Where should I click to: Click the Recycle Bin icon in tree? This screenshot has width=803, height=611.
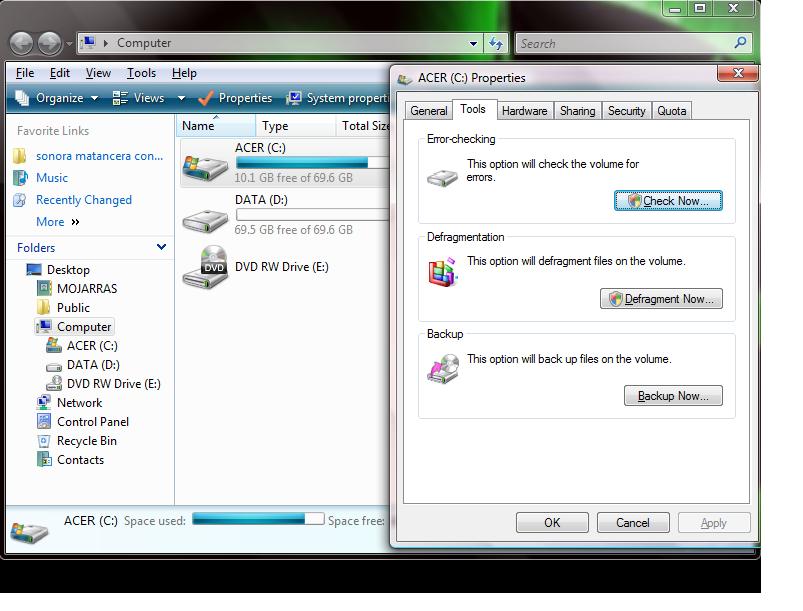coord(44,440)
